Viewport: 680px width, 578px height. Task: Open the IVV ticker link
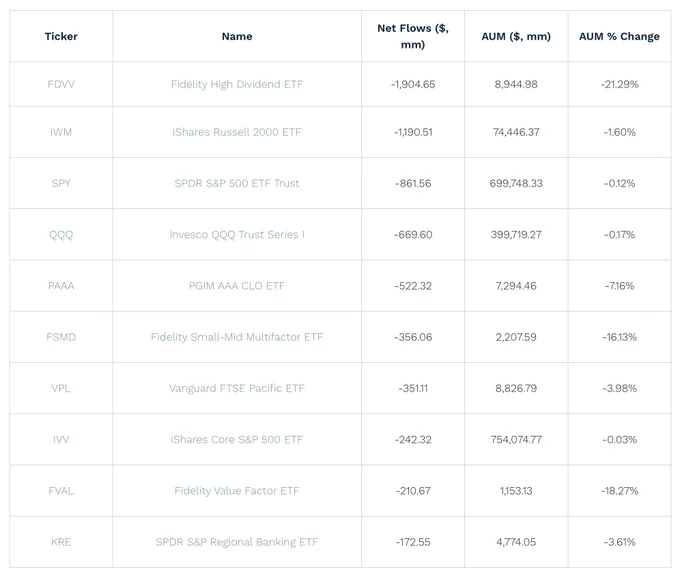[x=61, y=439]
